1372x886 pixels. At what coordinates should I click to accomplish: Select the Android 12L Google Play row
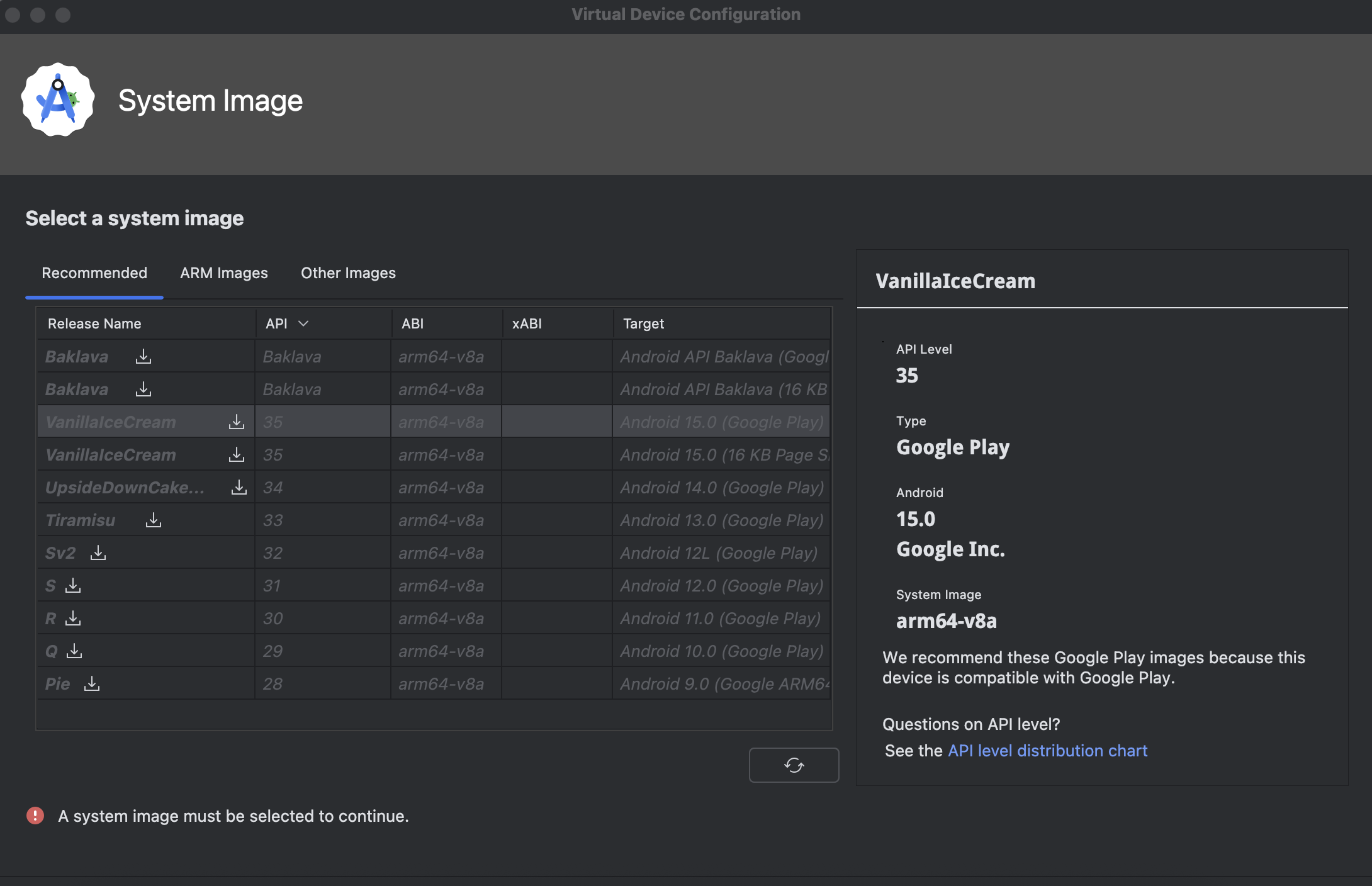[718, 553]
